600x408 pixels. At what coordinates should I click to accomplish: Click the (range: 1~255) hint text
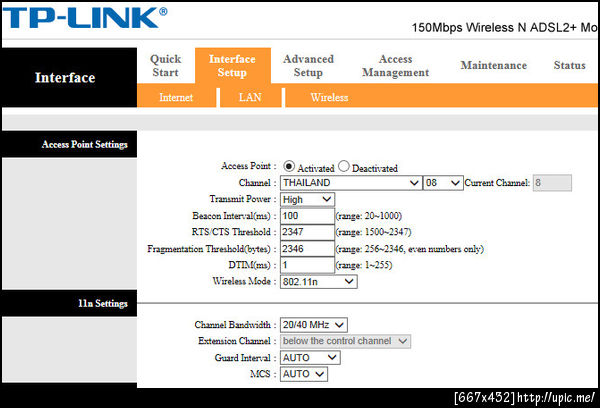click(364, 265)
